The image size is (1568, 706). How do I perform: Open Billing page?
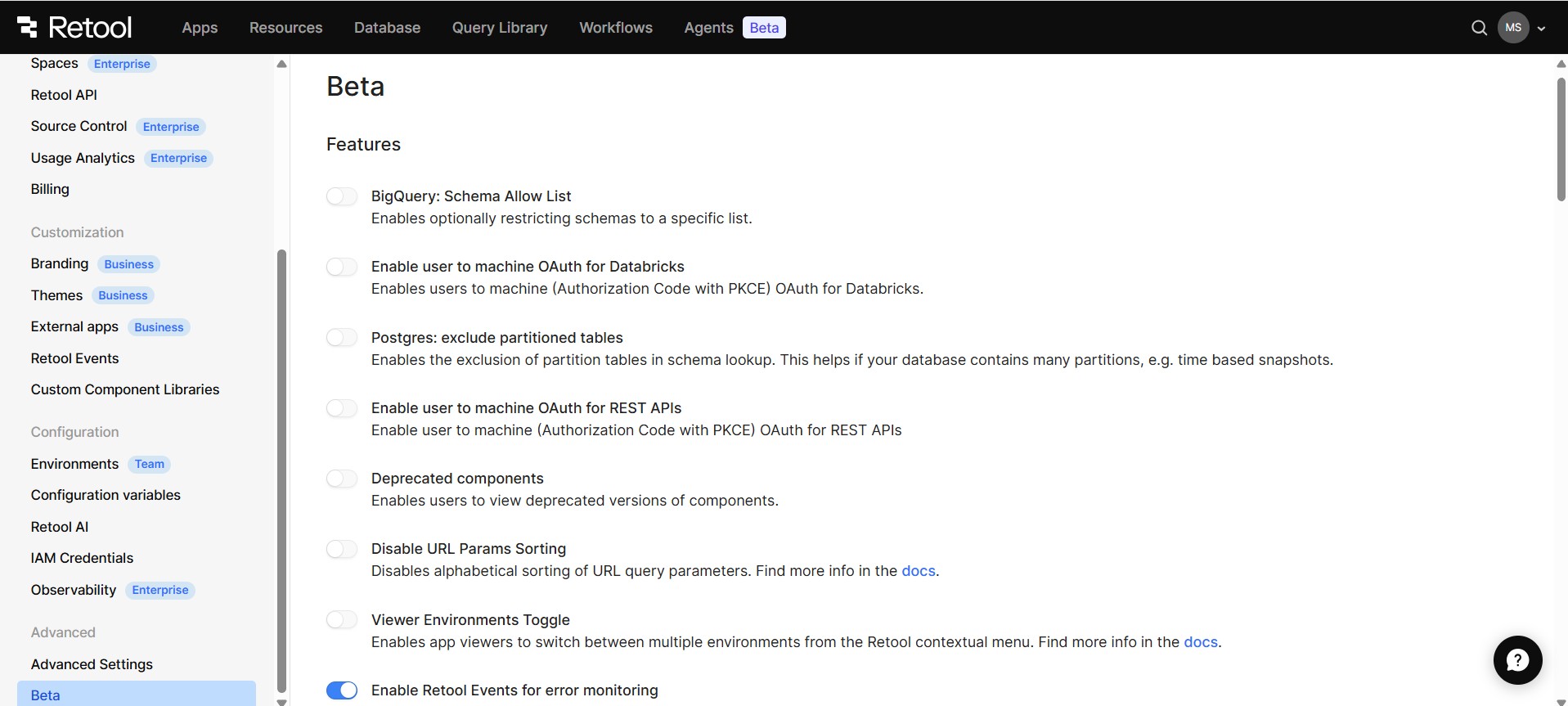[x=50, y=189]
